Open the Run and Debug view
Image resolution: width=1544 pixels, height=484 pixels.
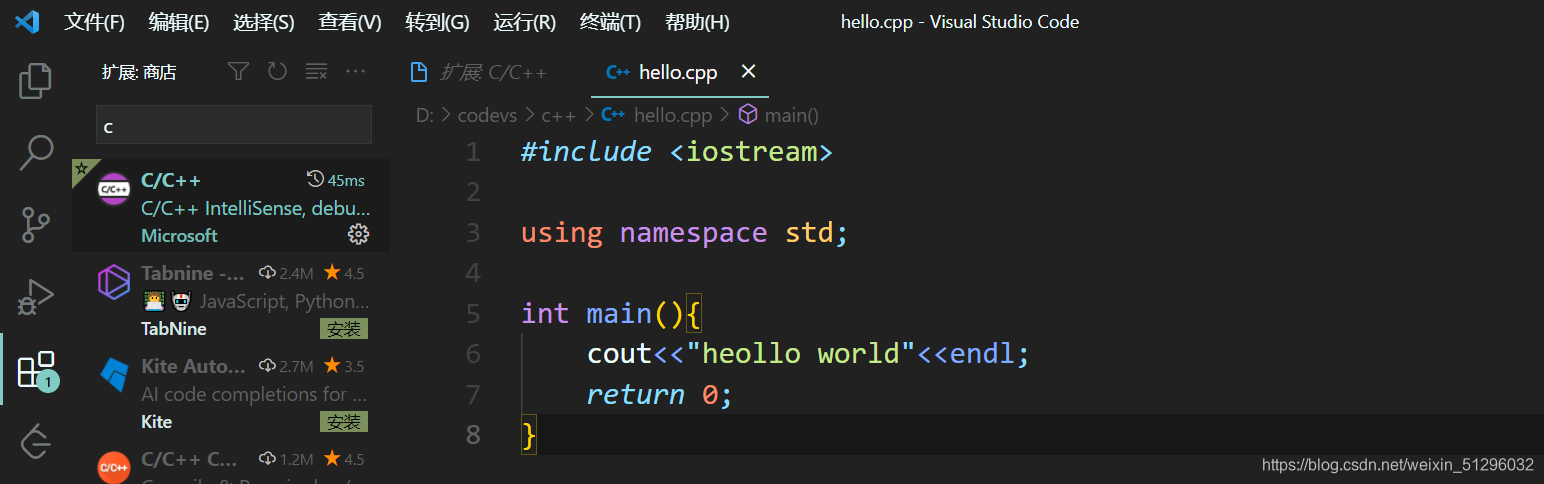coord(36,298)
